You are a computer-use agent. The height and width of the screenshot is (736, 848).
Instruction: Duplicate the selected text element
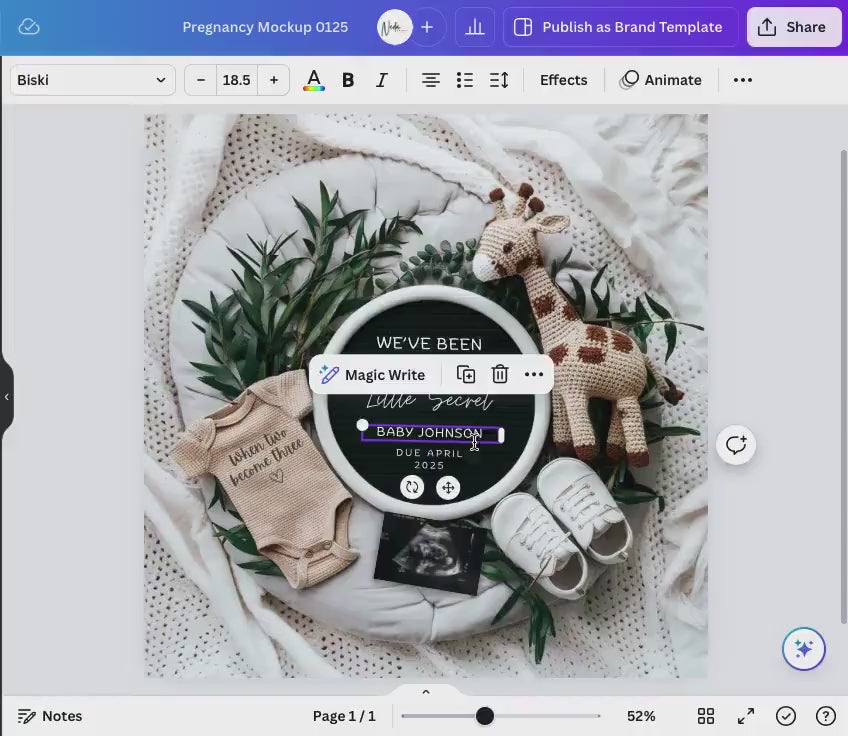pyautogui.click(x=466, y=375)
